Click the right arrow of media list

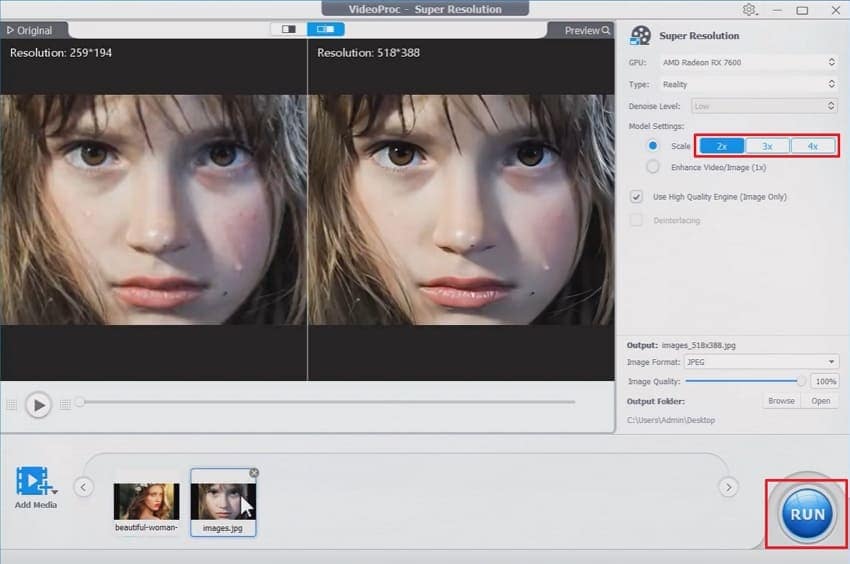[729, 486]
